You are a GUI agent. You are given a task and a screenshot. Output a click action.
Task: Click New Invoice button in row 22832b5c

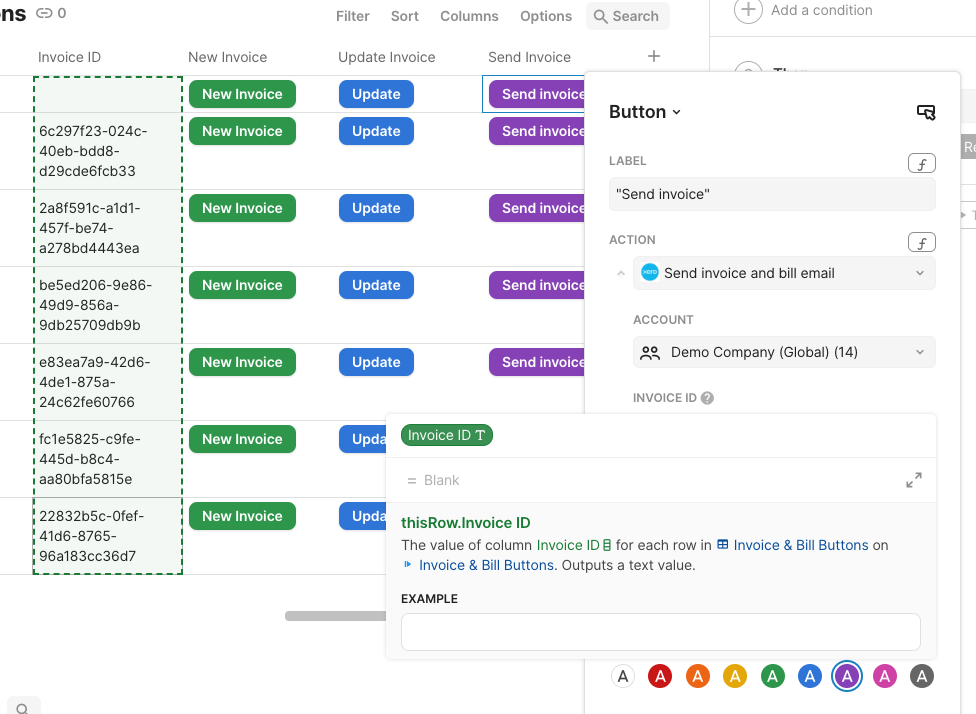tap(242, 516)
